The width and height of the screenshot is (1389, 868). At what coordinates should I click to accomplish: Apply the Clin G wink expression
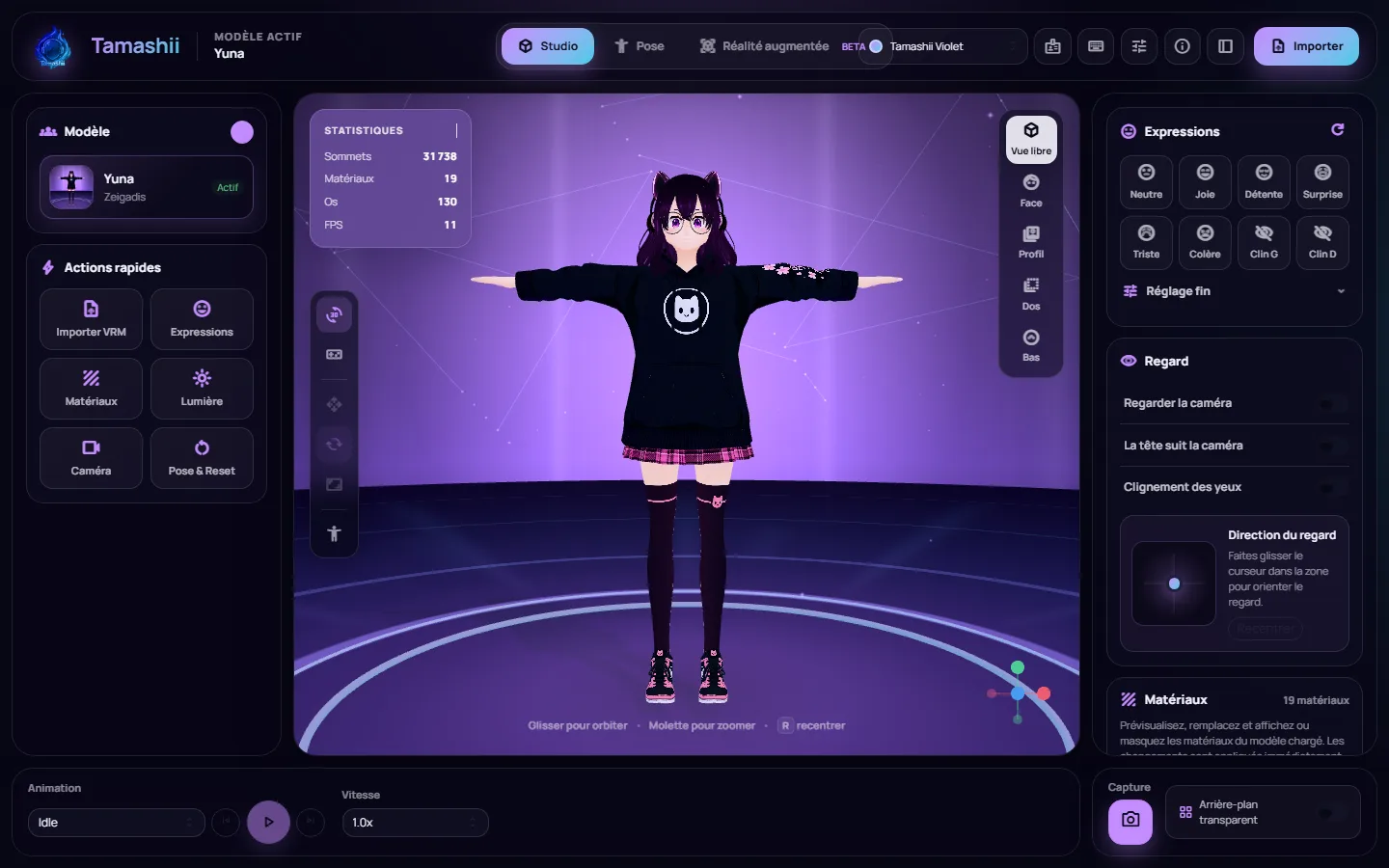click(x=1264, y=242)
